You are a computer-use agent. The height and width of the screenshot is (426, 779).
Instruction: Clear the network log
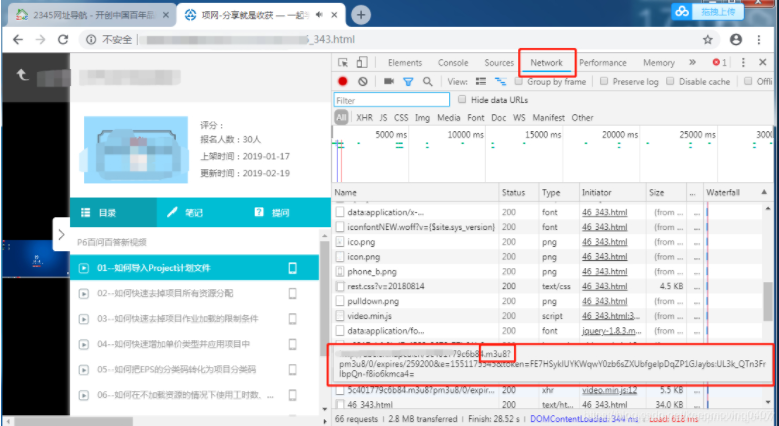362,82
